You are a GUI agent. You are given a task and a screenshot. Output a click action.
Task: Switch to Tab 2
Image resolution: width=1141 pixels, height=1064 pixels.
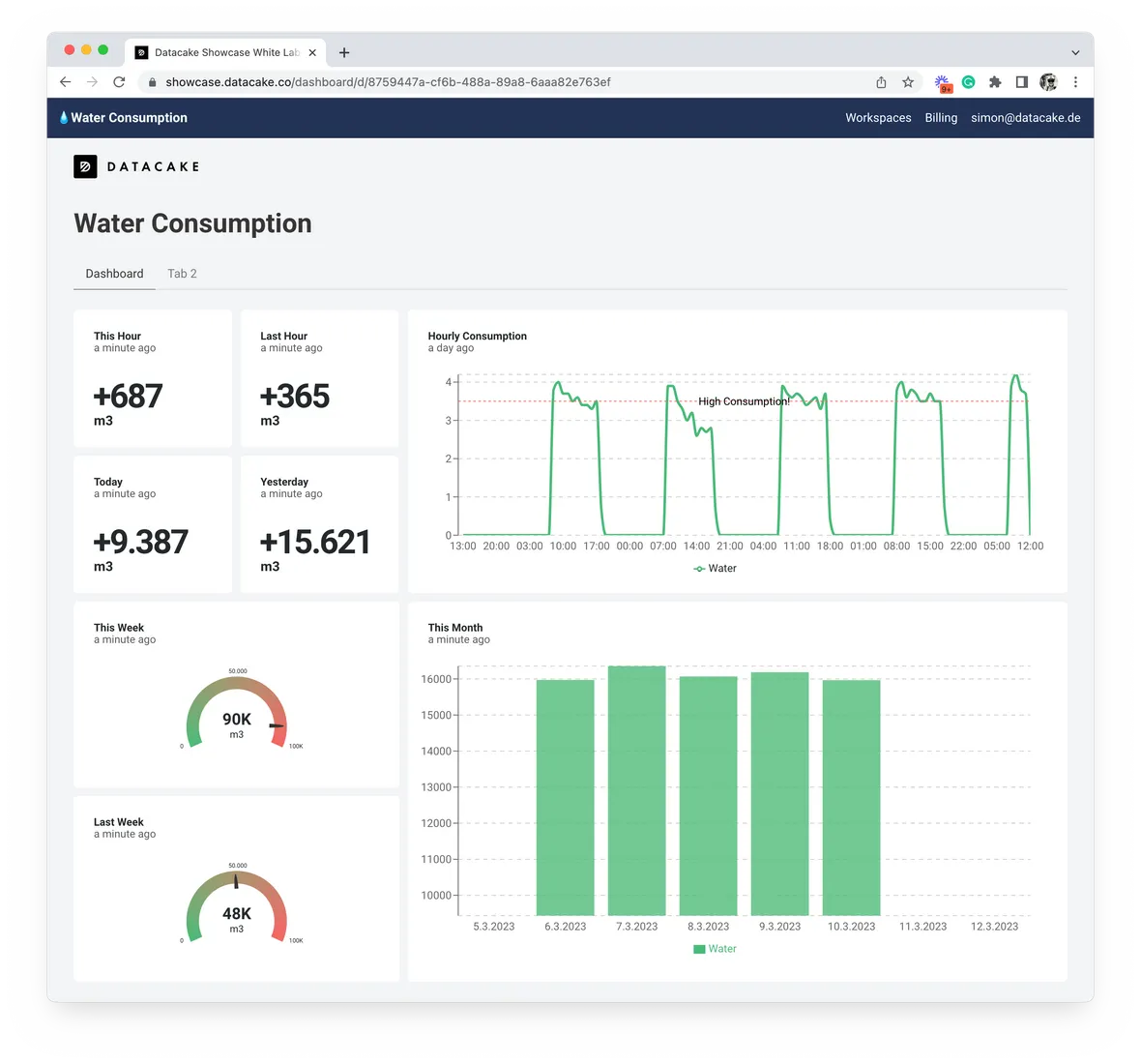pyautogui.click(x=182, y=274)
